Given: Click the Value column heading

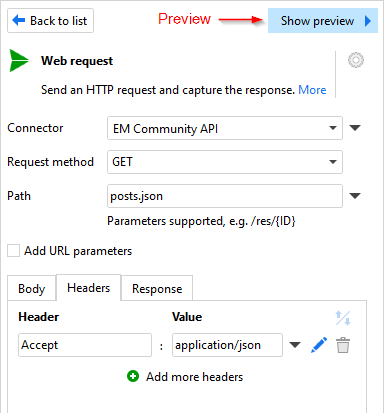Looking at the screenshot, I should tap(187, 317).
